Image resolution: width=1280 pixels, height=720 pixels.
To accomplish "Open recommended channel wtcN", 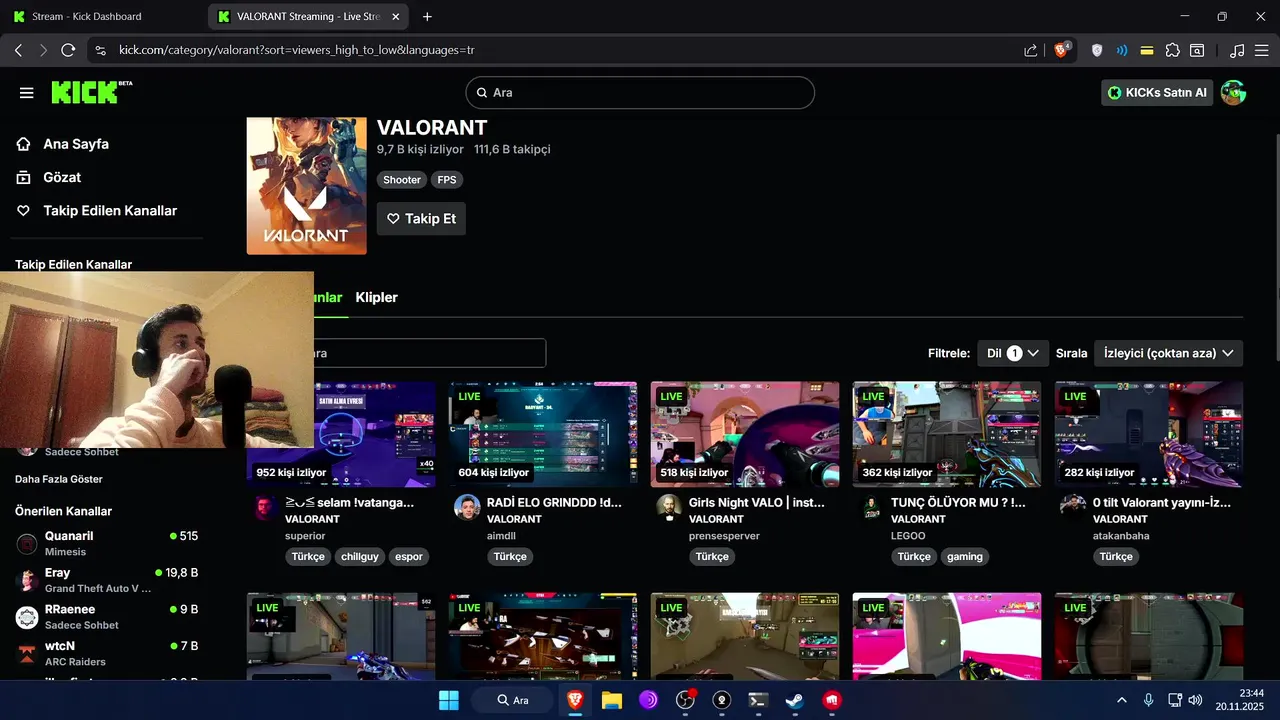I will (x=107, y=653).
